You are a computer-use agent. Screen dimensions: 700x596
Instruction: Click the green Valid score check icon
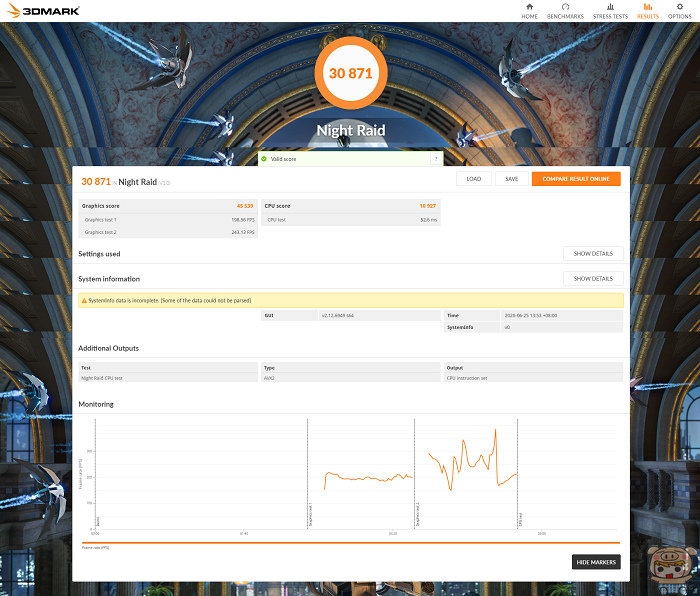(x=264, y=159)
